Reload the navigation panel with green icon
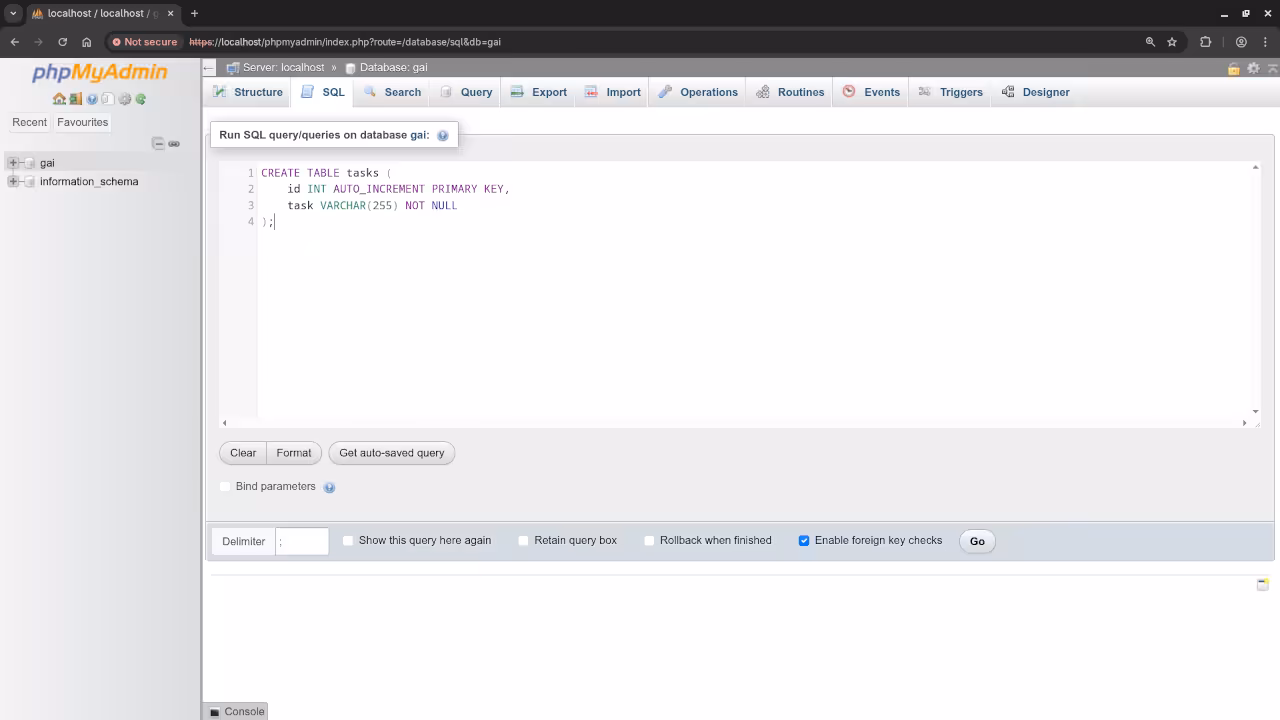This screenshot has width=1280, height=720. coord(141,99)
